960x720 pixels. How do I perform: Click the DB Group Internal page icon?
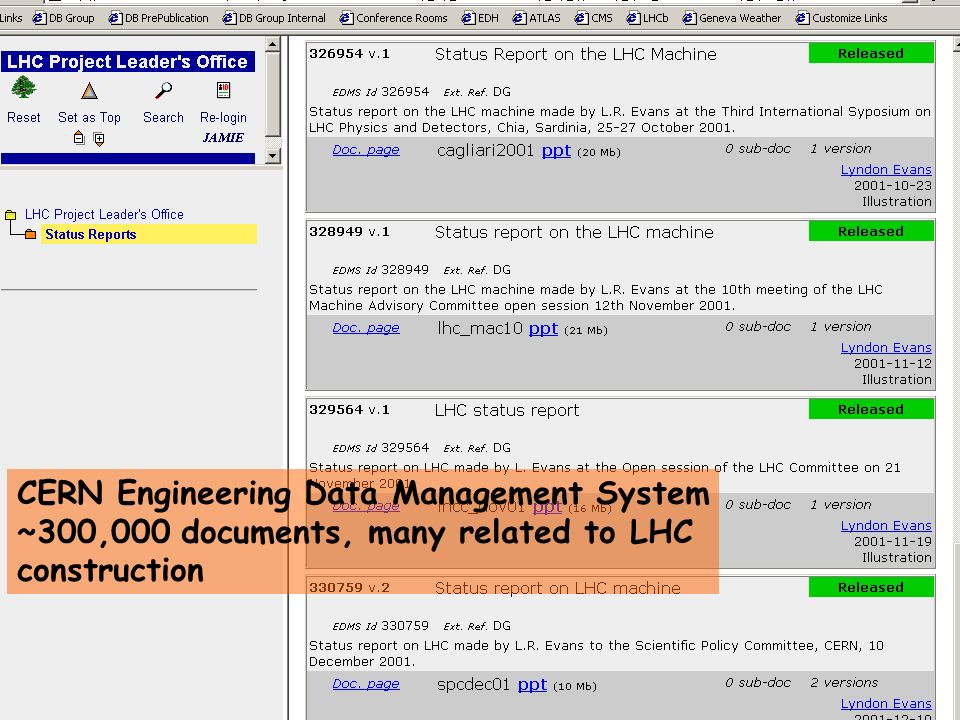229,18
